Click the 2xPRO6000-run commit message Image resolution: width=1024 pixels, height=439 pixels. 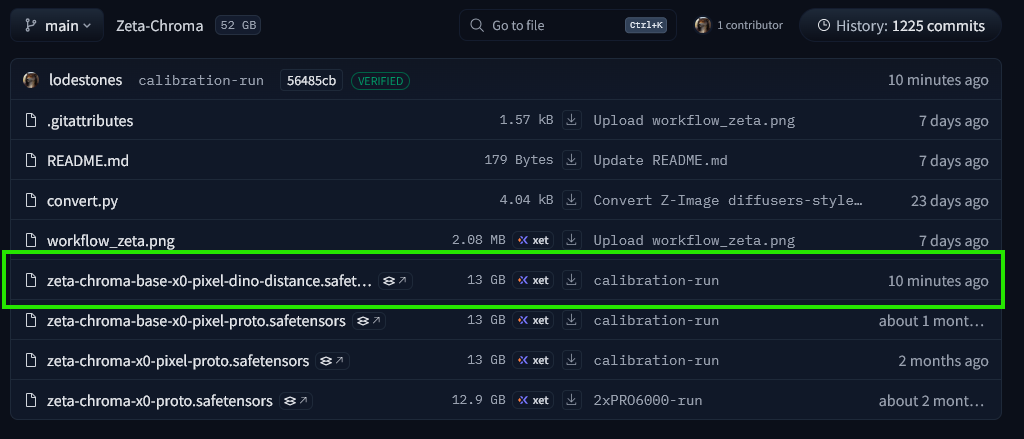(x=648, y=400)
